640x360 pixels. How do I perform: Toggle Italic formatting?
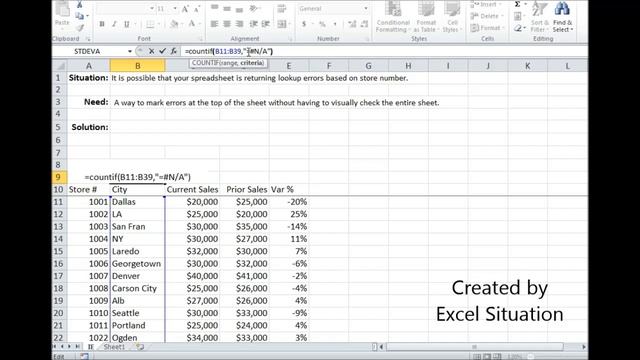tap(114, 24)
